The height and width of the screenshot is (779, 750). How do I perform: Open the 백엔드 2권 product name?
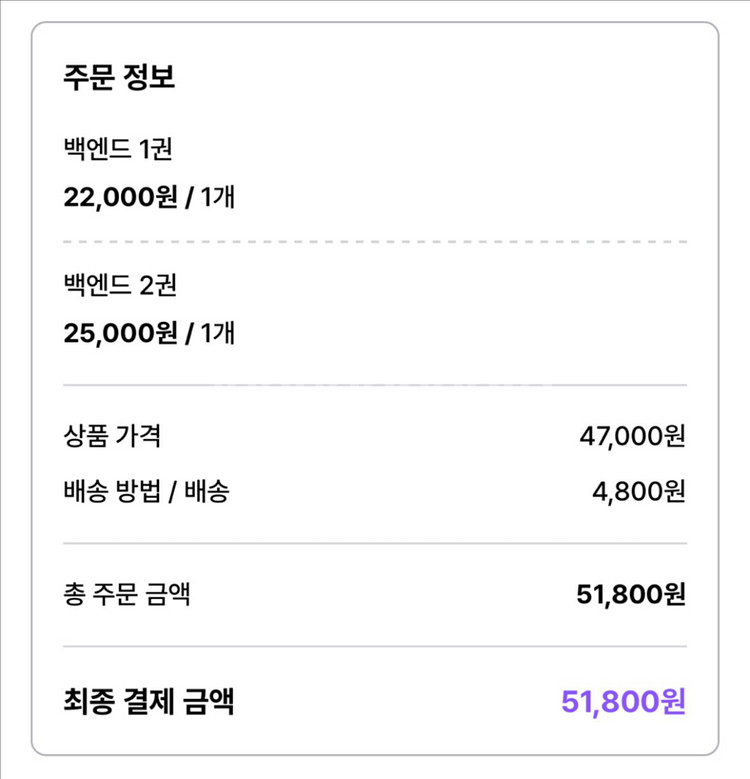120,286
